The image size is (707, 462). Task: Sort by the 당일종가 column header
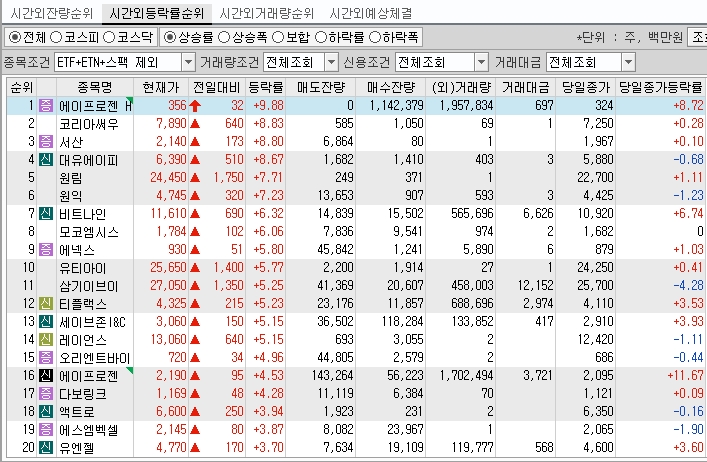[586, 87]
